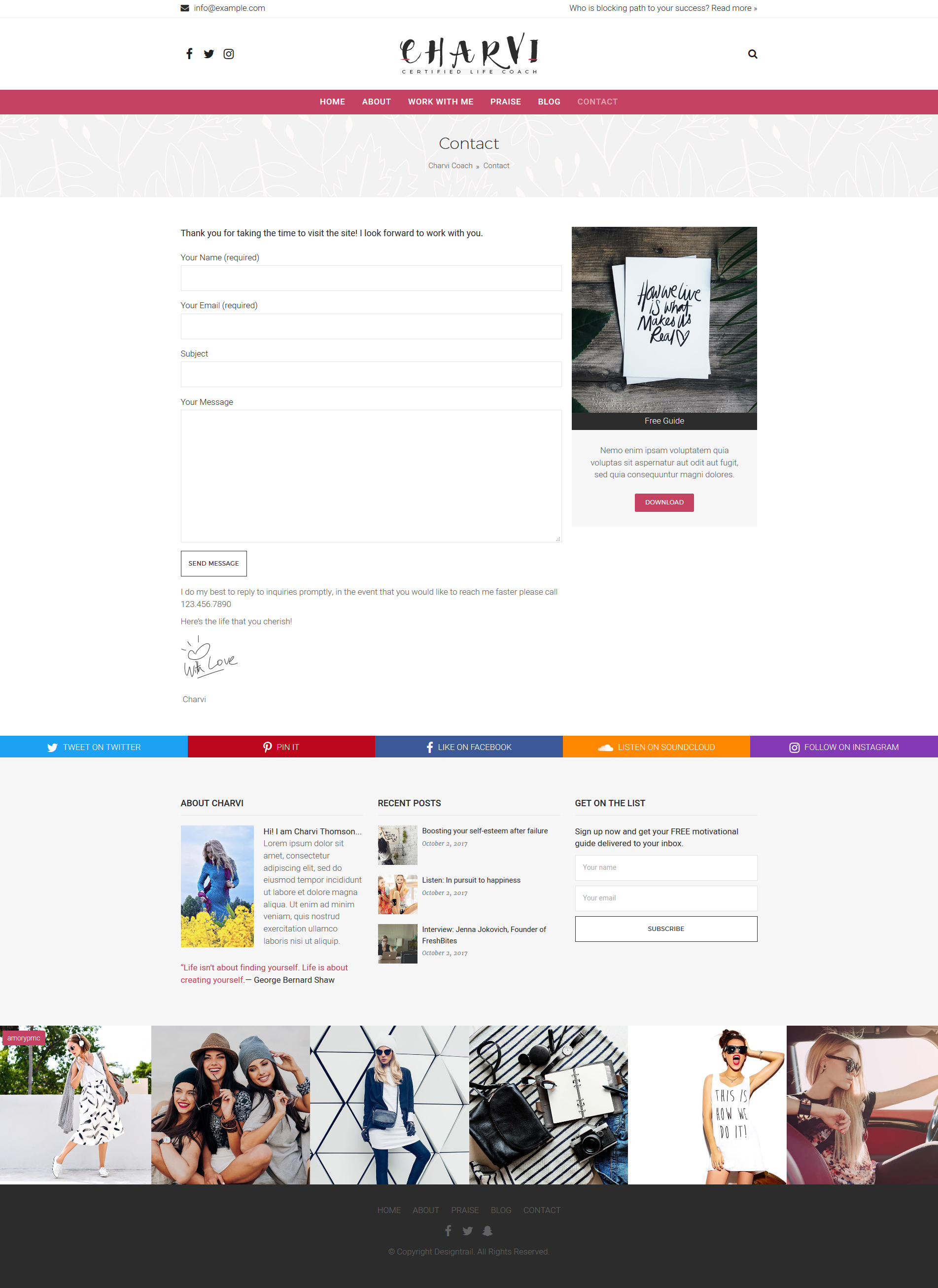Image resolution: width=938 pixels, height=1288 pixels.
Task: Click the footer Snapchat icon
Action: (x=487, y=1231)
